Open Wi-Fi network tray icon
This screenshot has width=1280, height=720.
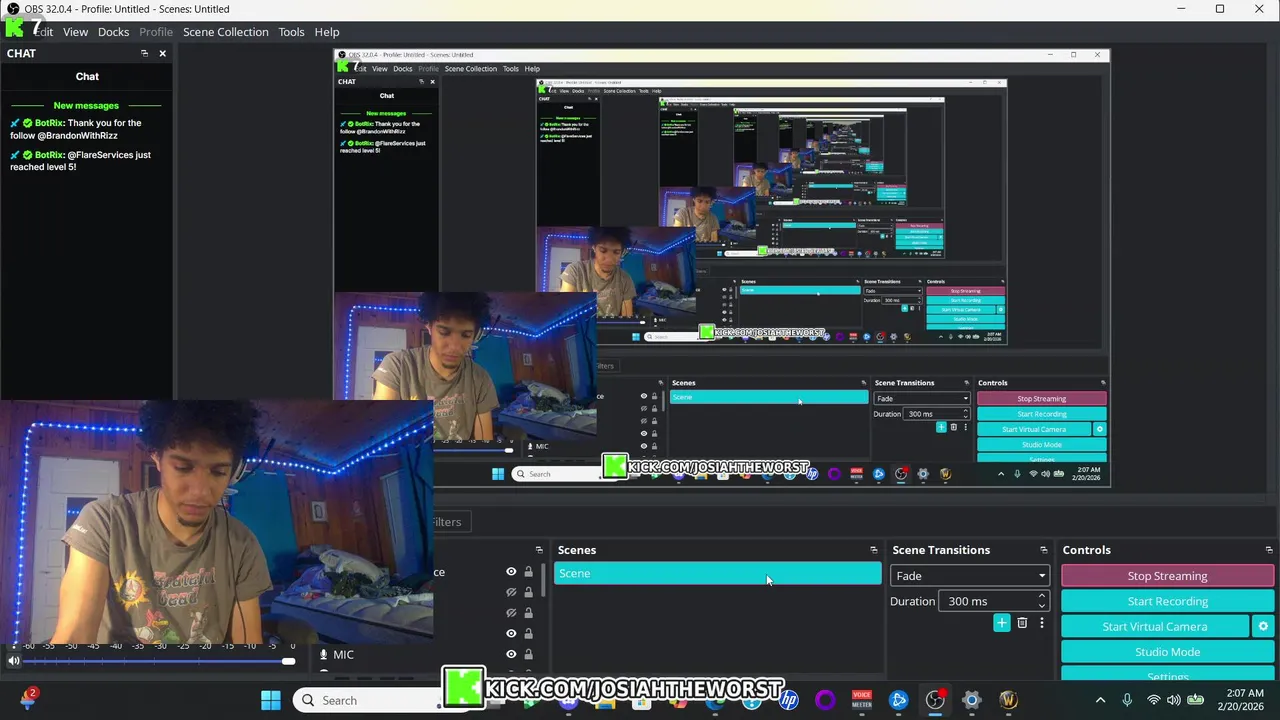pos(1154,700)
